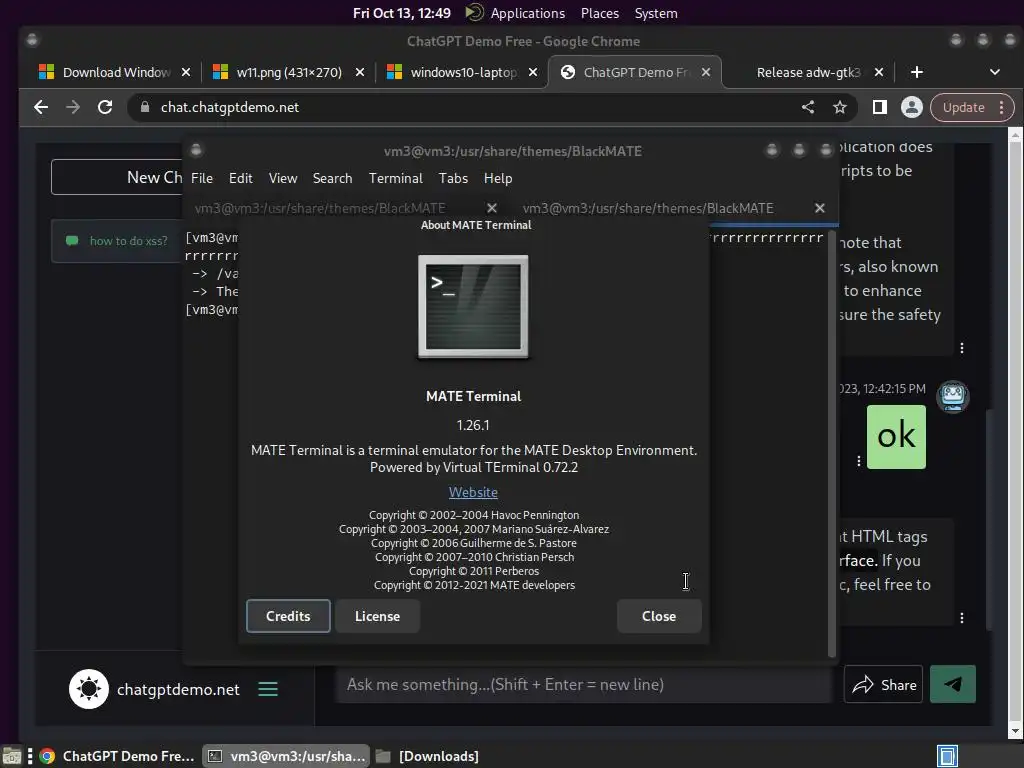Click the site lock icon
Screen dimensions: 1024x768
[x=145, y=107]
